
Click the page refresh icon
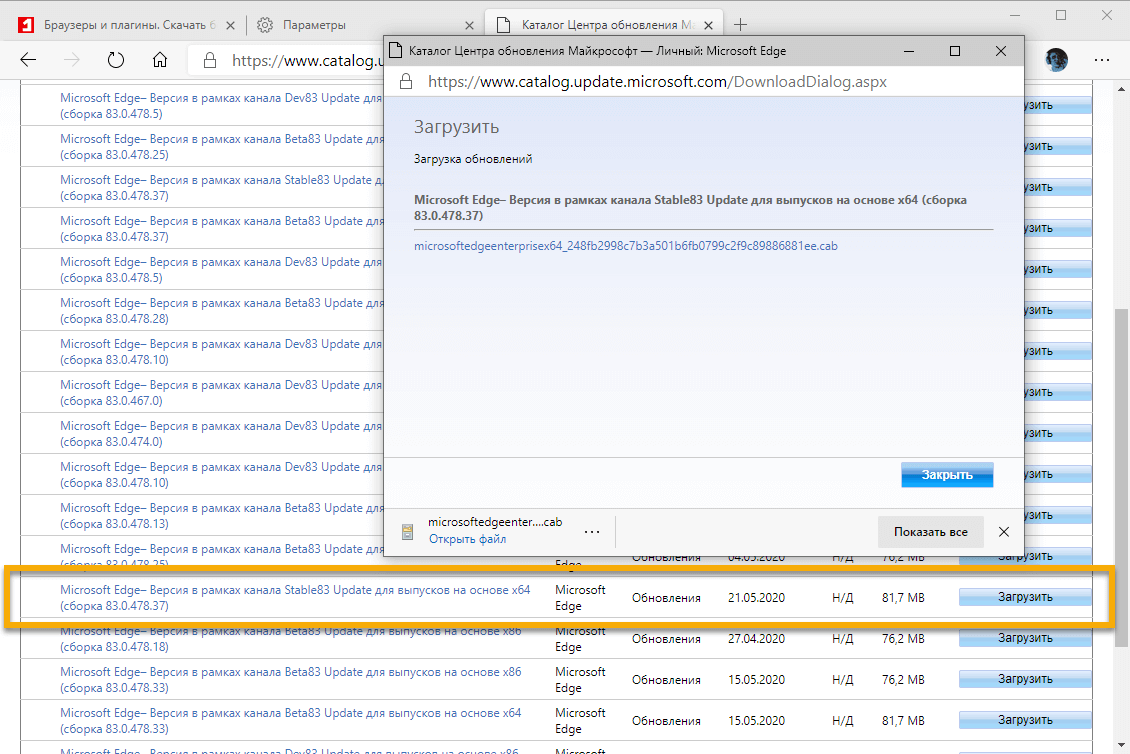point(115,60)
